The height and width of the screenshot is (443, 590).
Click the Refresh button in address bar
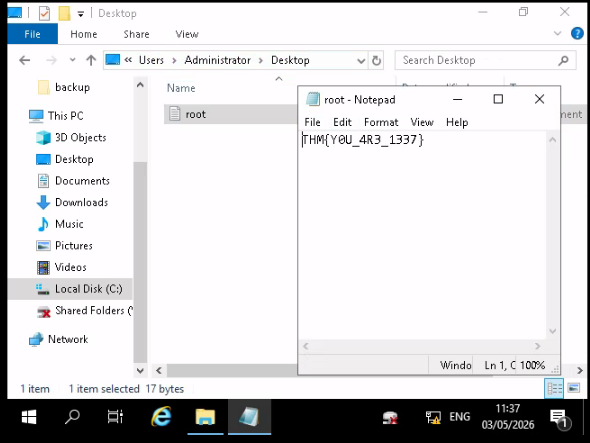pos(376,60)
